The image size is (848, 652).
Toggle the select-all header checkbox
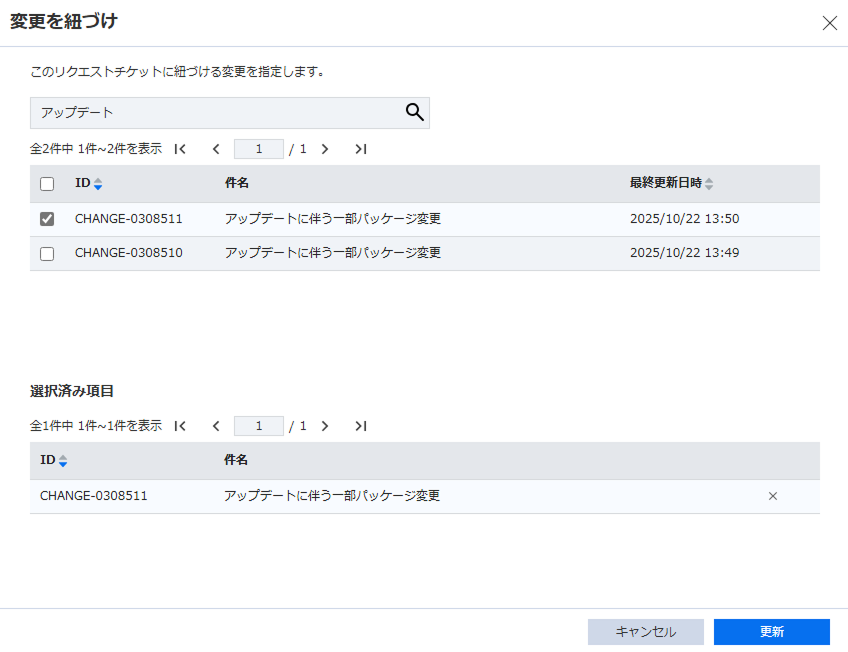[x=47, y=184]
